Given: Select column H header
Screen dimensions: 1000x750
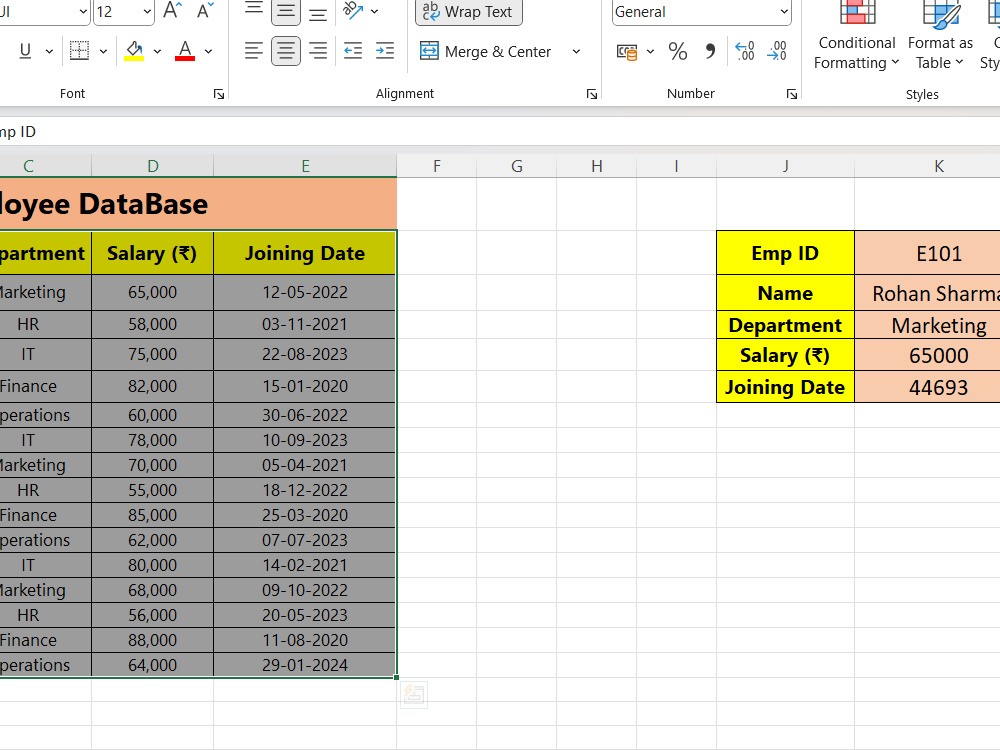Looking at the screenshot, I should pos(596,166).
